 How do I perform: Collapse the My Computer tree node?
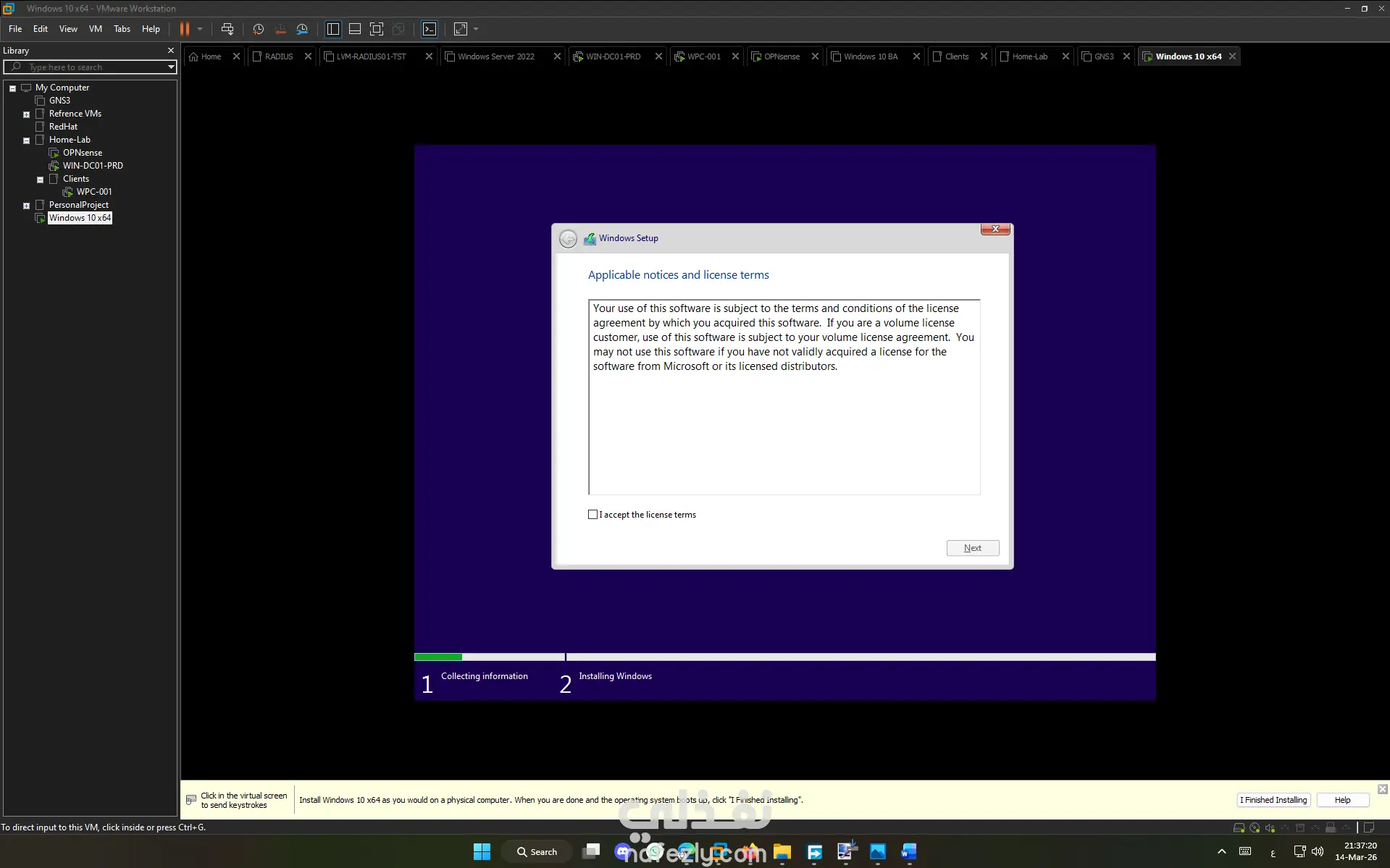click(12, 88)
